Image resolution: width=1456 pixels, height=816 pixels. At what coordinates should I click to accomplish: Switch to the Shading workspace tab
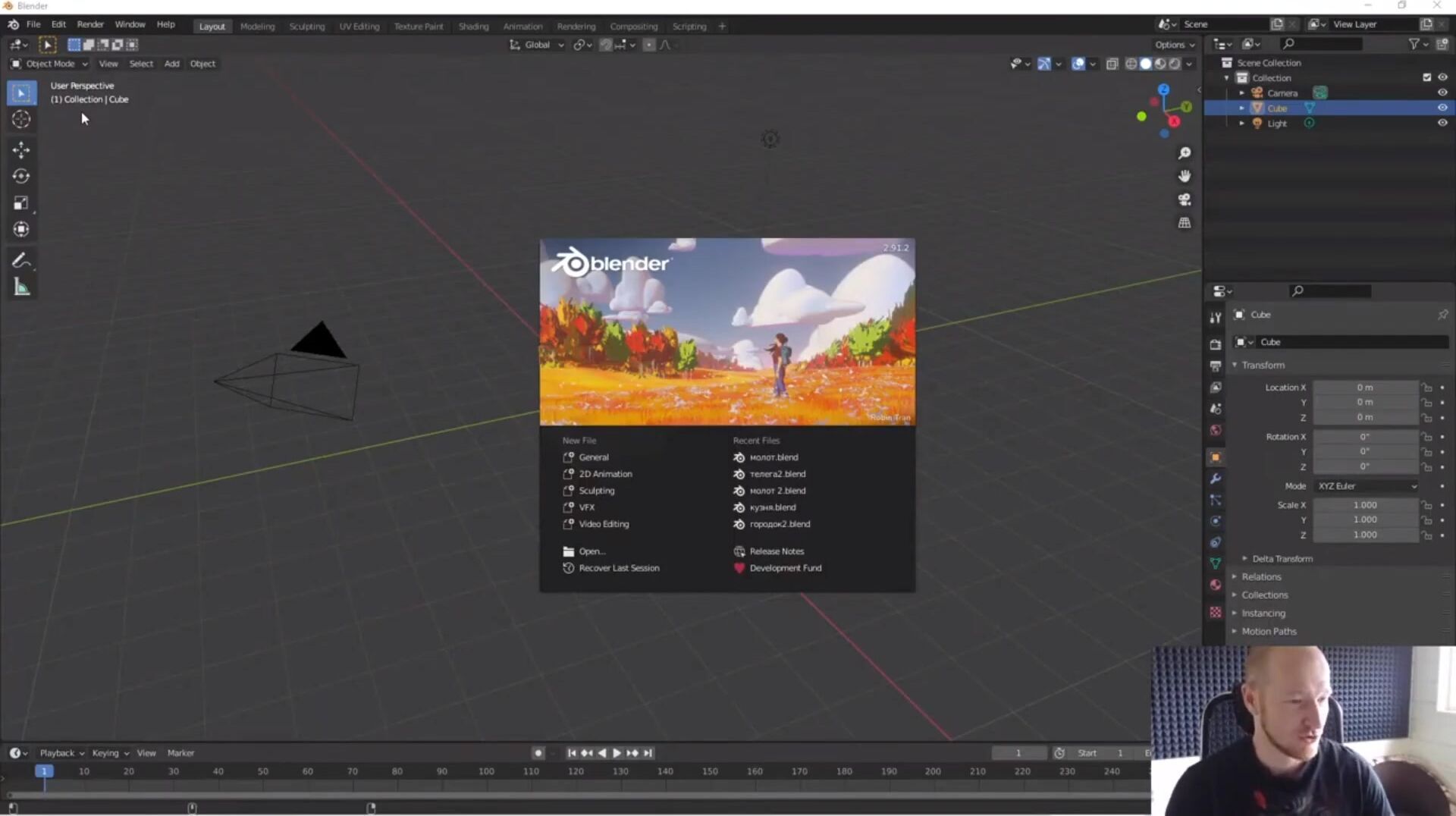pyautogui.click(x=473, y=27)
